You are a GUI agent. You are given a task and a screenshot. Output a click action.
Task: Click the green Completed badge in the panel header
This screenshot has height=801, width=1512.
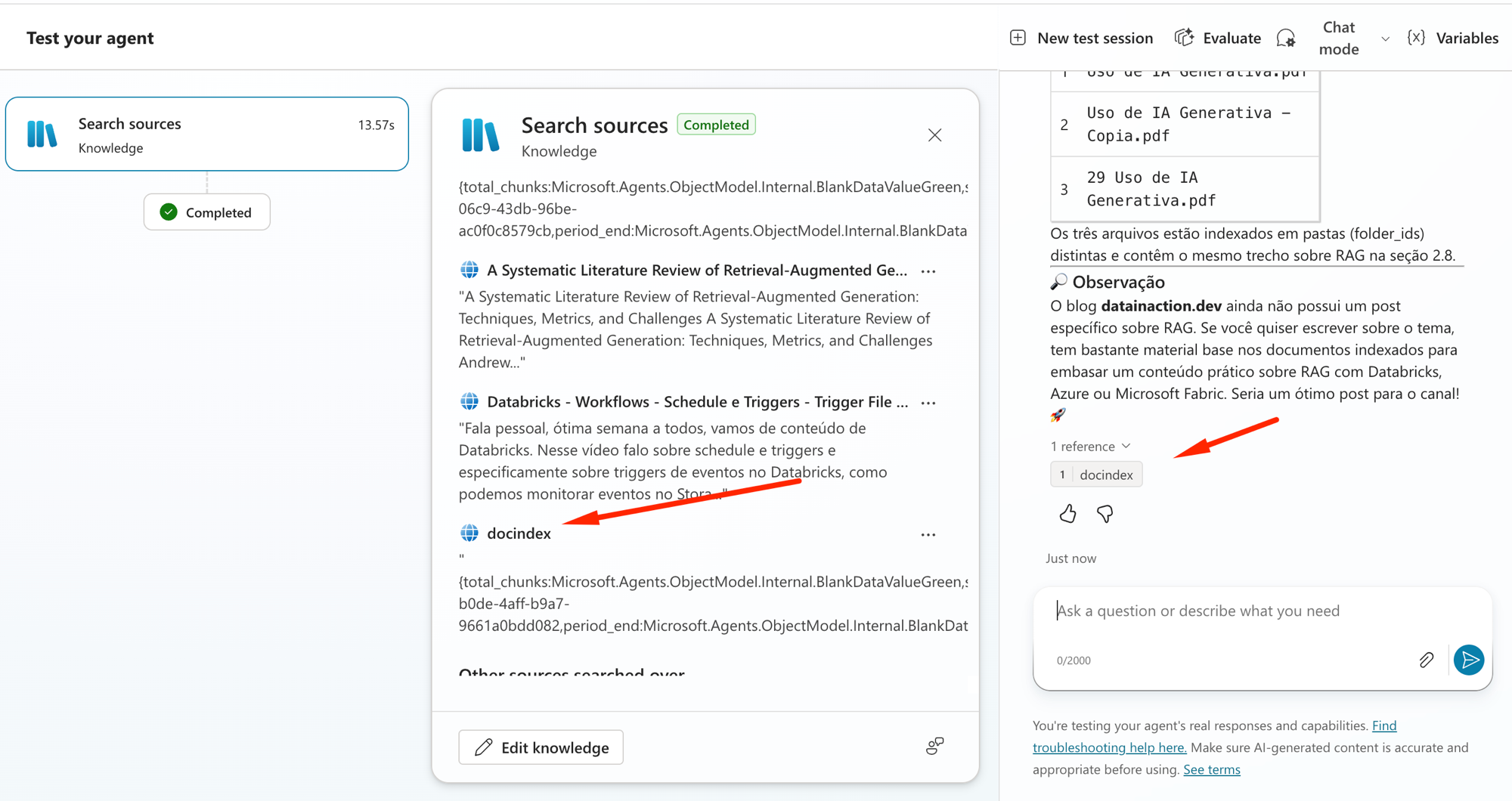click(716, 125)
